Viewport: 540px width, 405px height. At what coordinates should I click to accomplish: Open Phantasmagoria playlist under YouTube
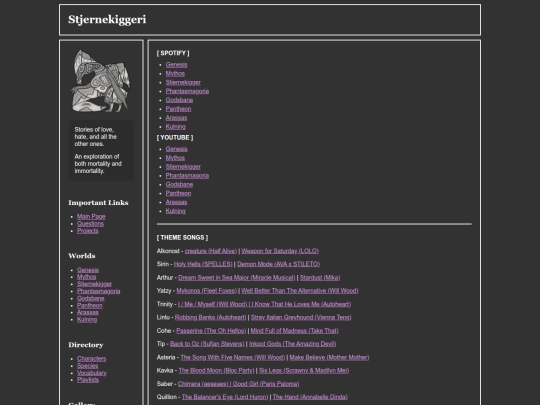187,176
